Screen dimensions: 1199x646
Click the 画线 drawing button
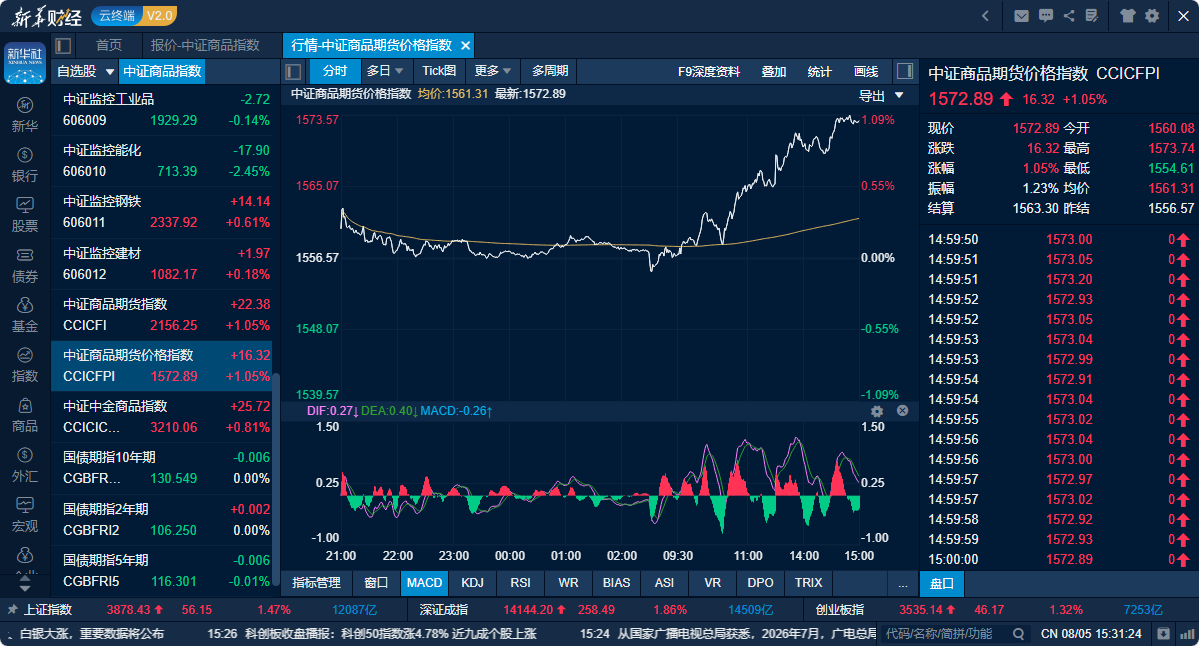click(x=866, y=72)
